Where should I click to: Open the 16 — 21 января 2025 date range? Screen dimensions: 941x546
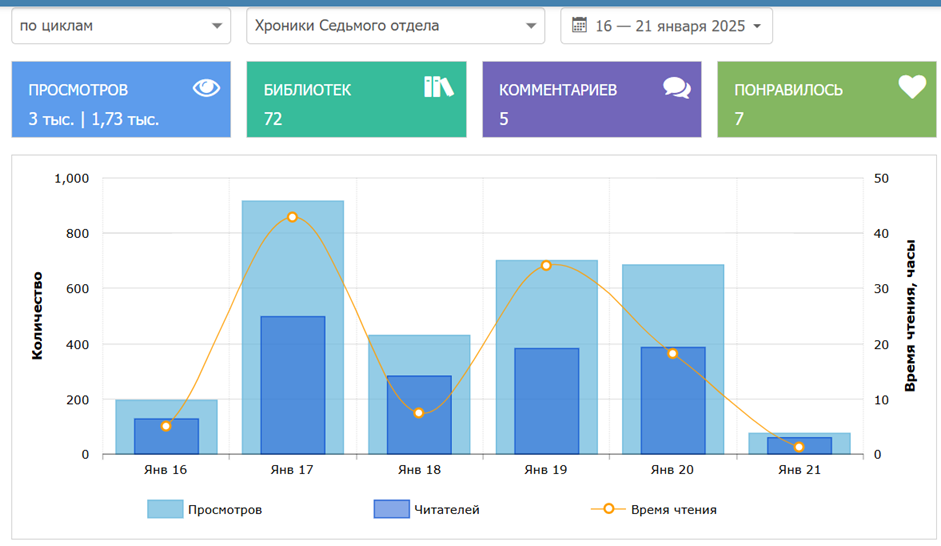pos(670,26)
